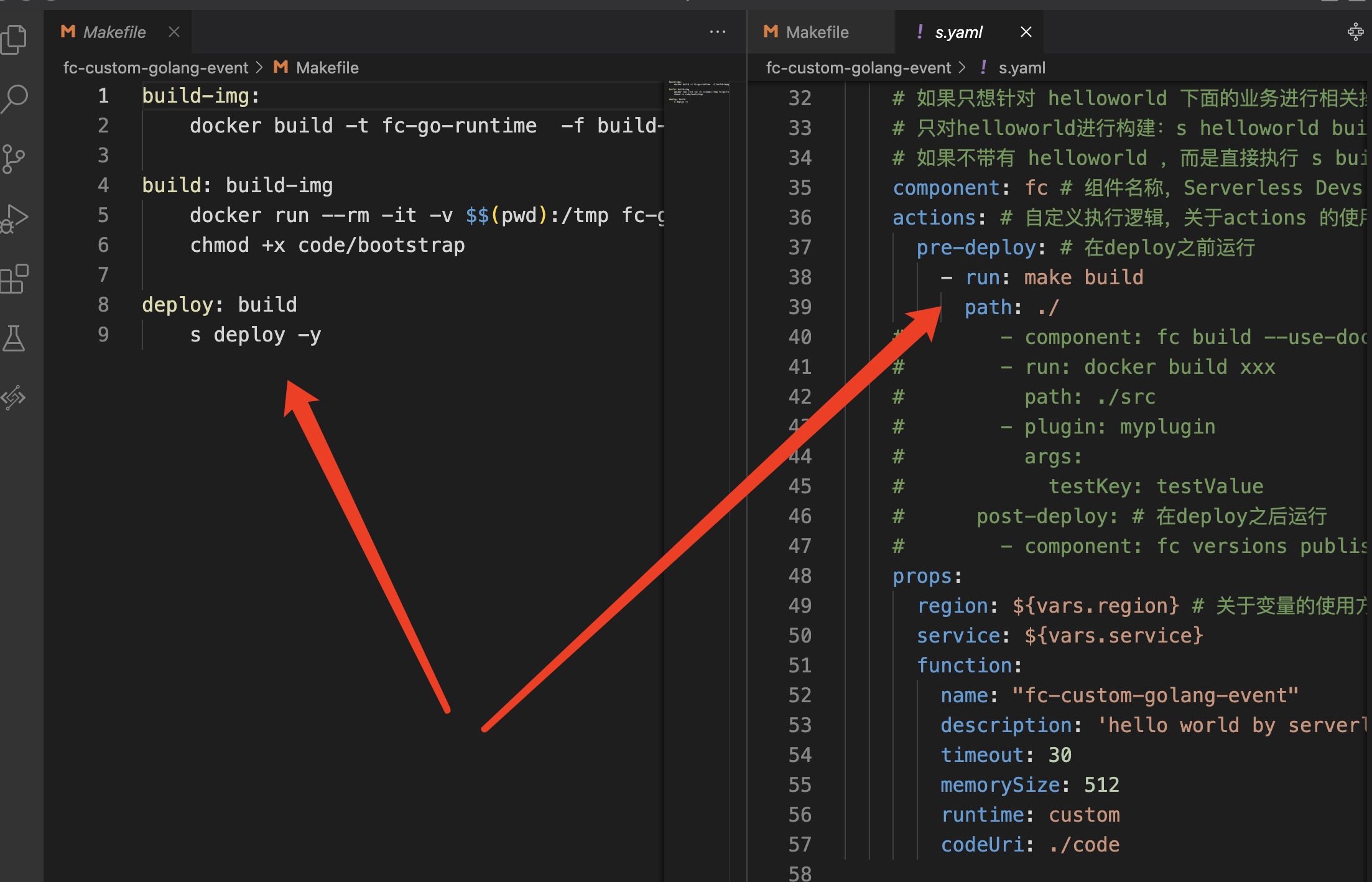Click 'docker build -t fc-go-runtime' line
This screenshot has height=882, width=1372.
(x=427, y=126)
